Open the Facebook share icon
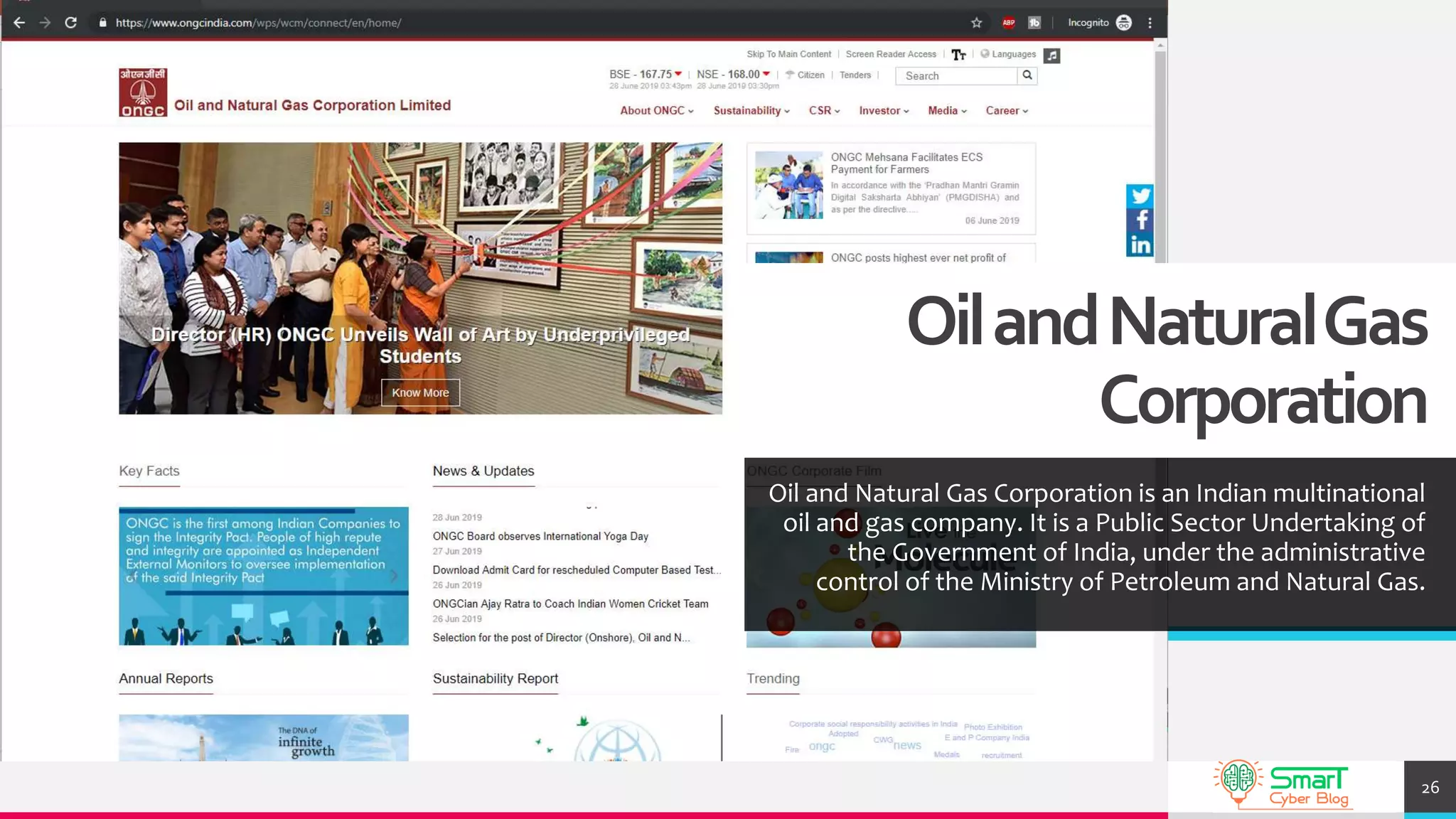1456x819 pixels. [x=1140, y=220]
